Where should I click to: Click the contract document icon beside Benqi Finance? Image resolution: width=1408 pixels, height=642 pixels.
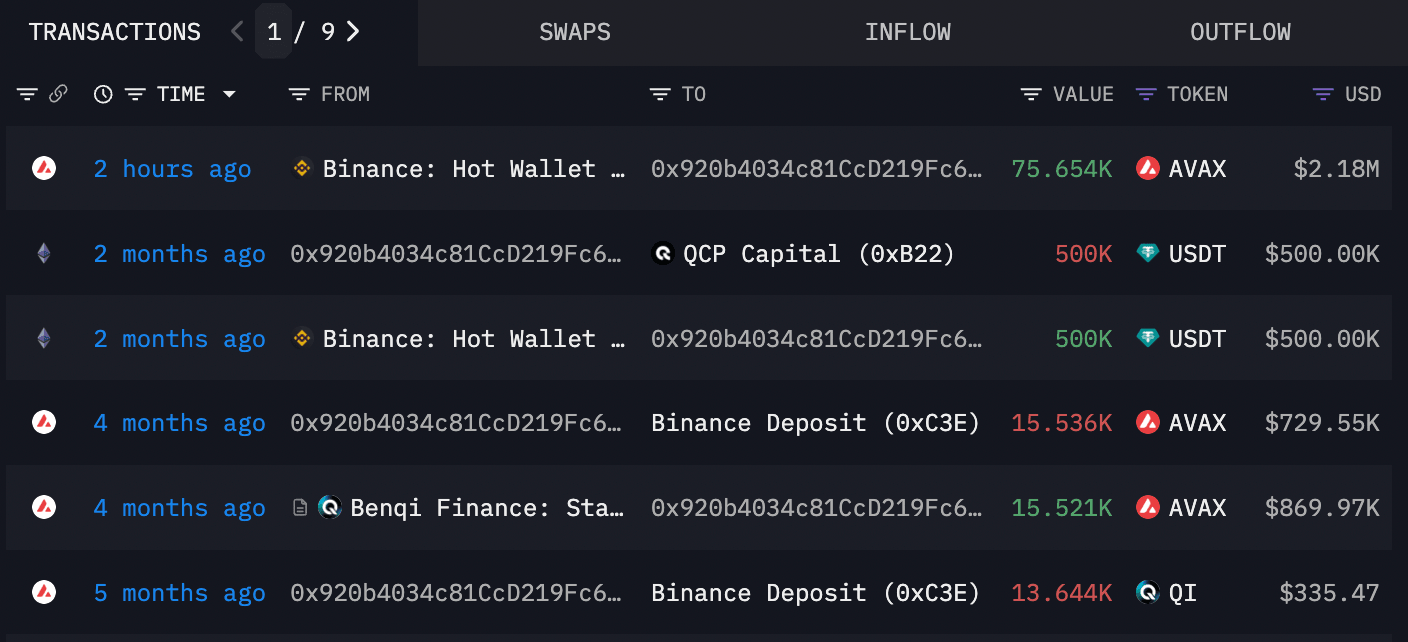pos(300,508)
